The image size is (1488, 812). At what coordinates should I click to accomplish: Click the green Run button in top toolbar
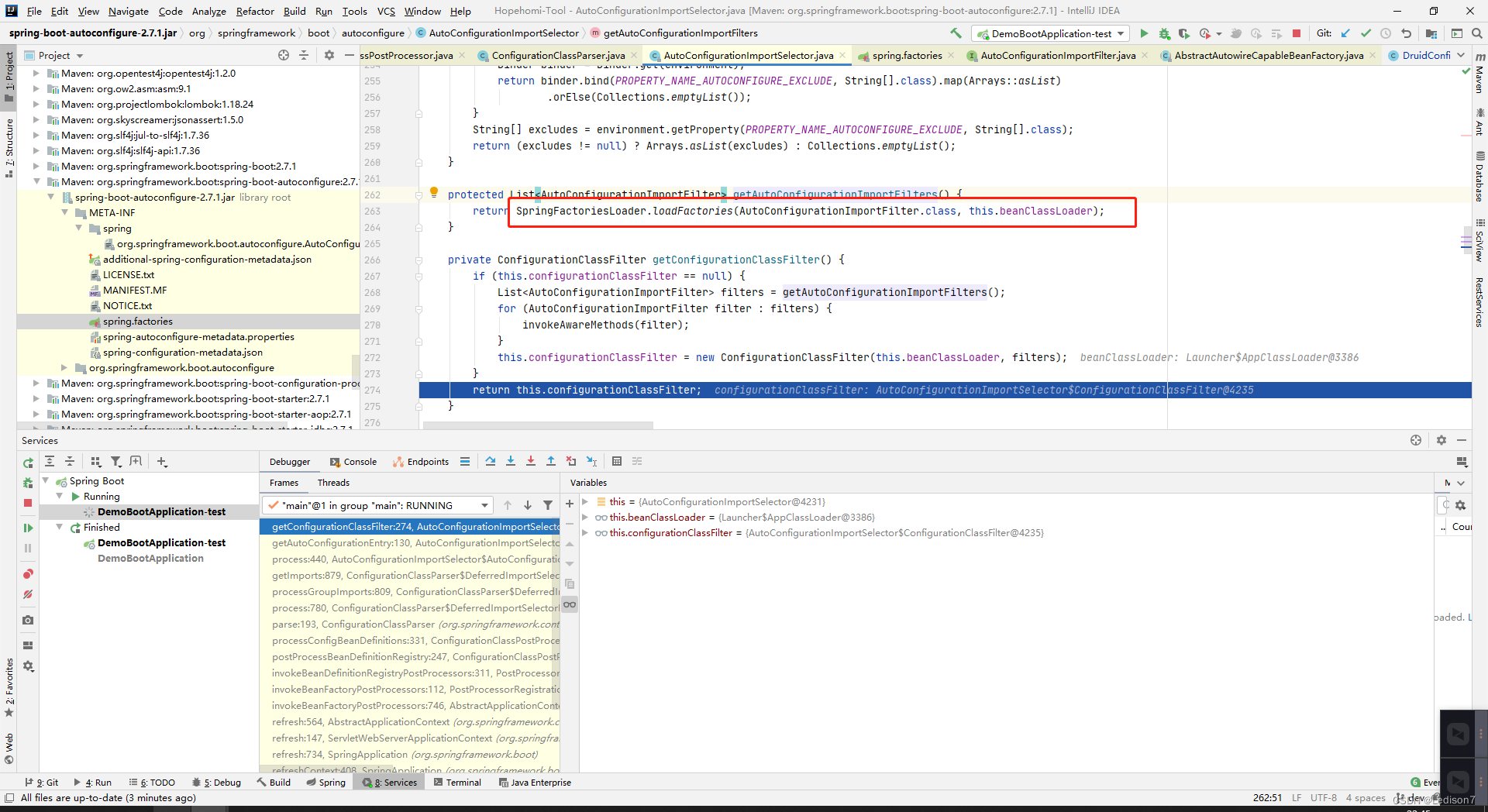[x=1144, y=33]
